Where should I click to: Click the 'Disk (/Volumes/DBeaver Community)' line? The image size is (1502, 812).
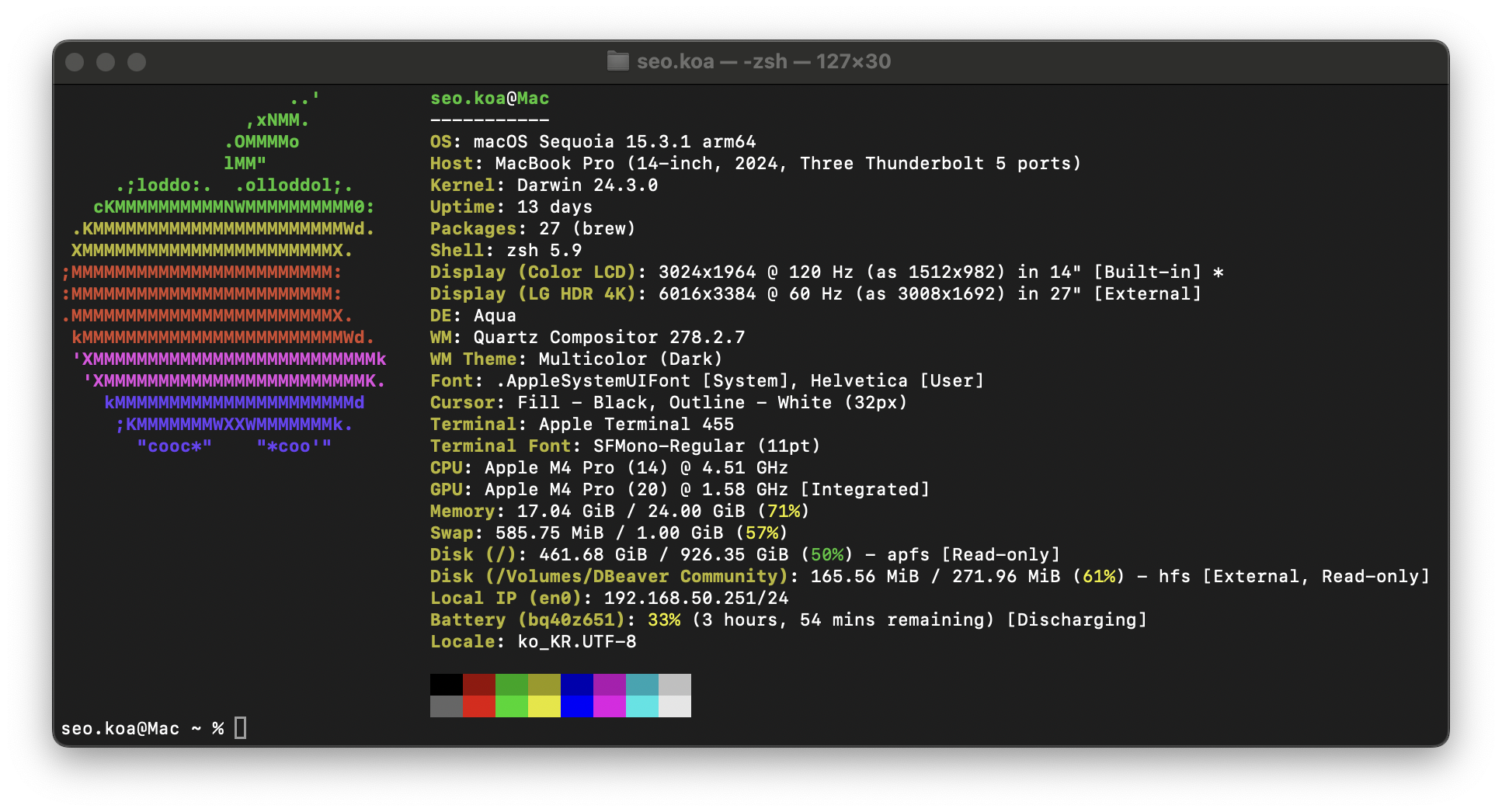930,577
